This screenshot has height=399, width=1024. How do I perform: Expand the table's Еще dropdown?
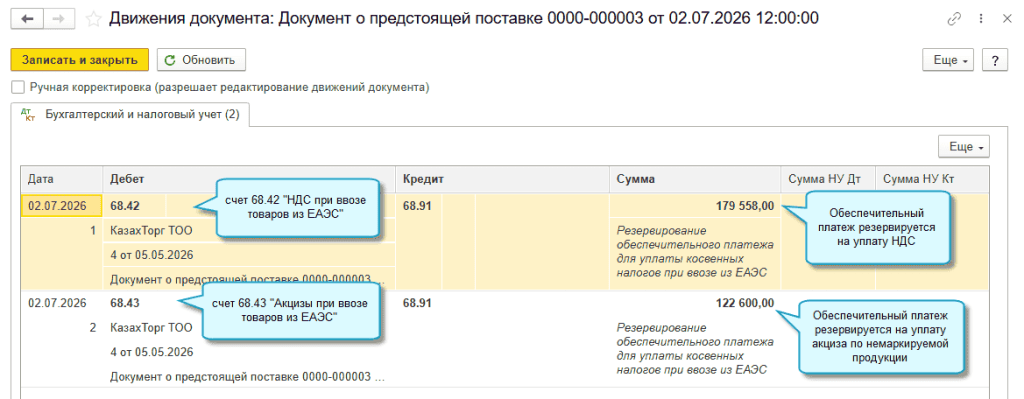(x=964, y=147)
